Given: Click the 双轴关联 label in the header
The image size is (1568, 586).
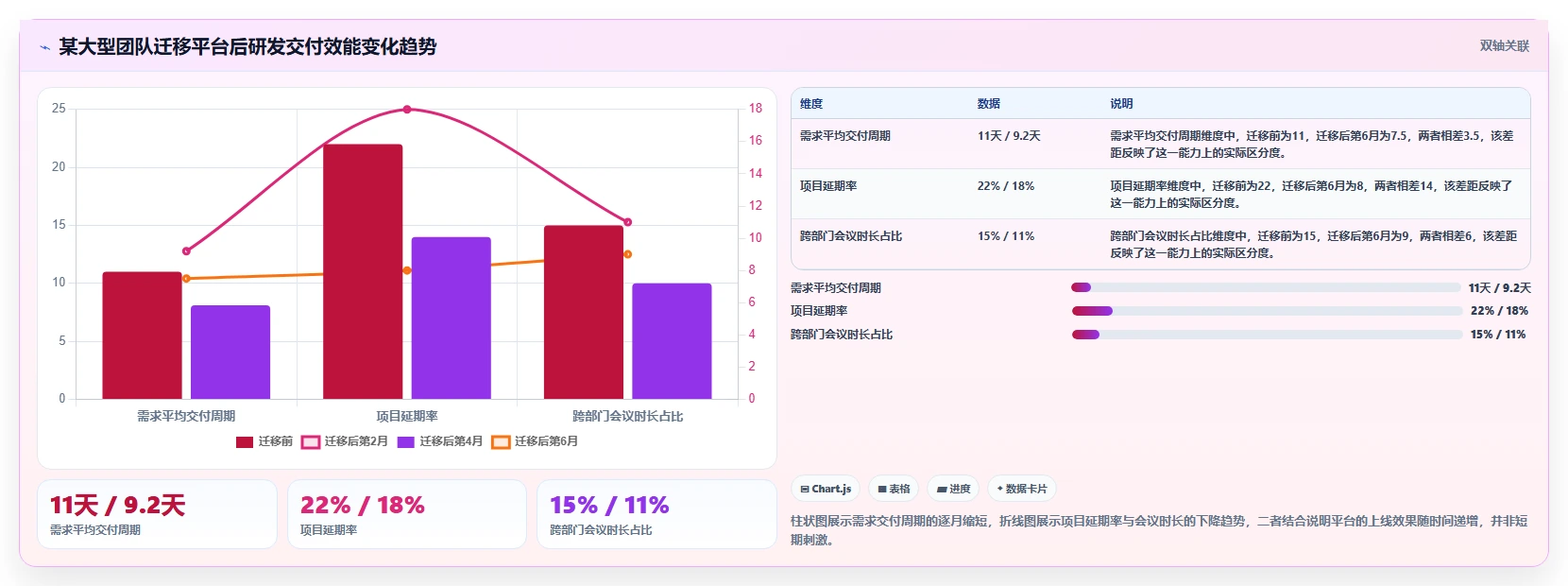Looking at the screenshot, I should (1504, 46).
